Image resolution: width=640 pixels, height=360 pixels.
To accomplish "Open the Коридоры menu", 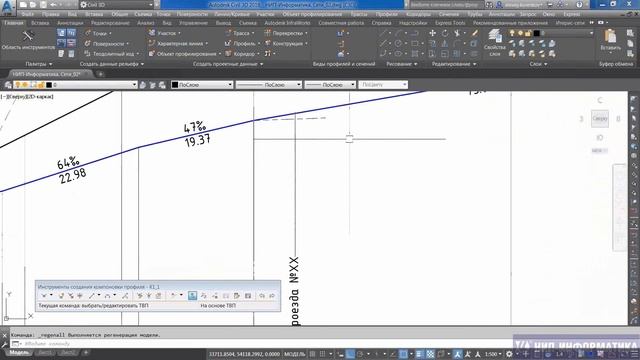I will click(418, 14).
